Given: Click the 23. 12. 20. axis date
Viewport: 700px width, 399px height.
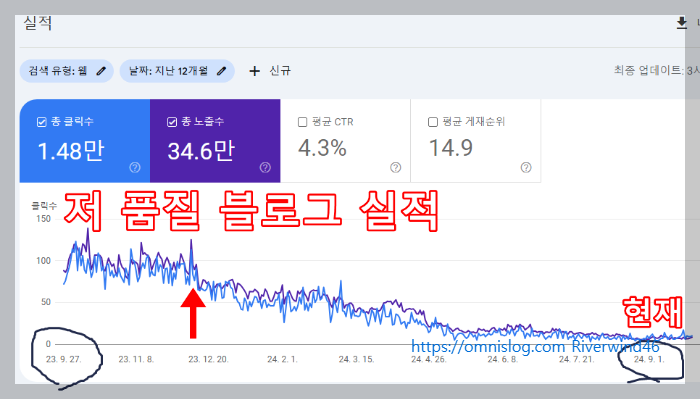Looking at the screenshot, I should click(x=208, y=359).
